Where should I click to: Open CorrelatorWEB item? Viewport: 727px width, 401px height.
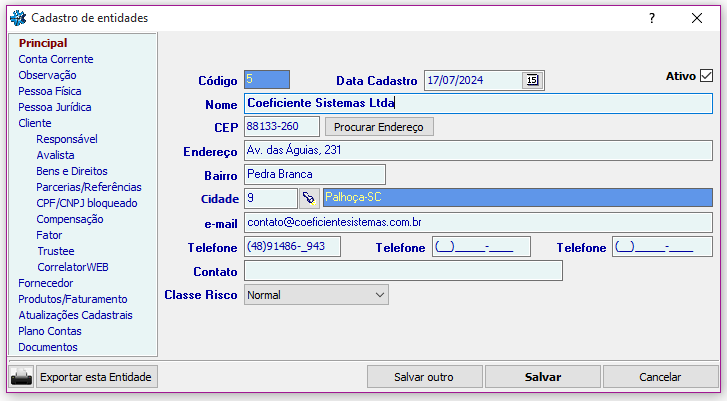73,267
